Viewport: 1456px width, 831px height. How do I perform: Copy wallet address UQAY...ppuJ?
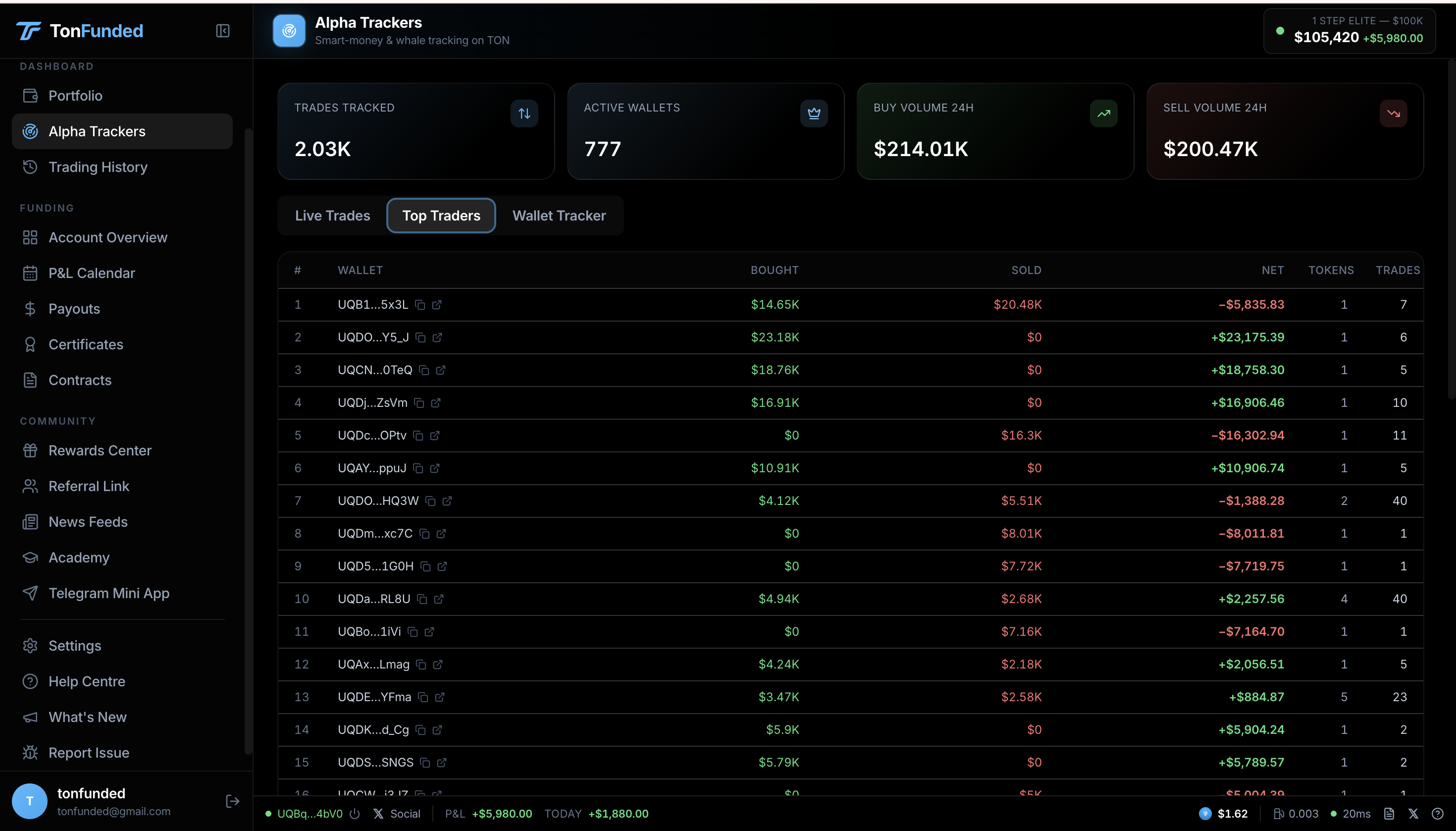click(418, 469)
